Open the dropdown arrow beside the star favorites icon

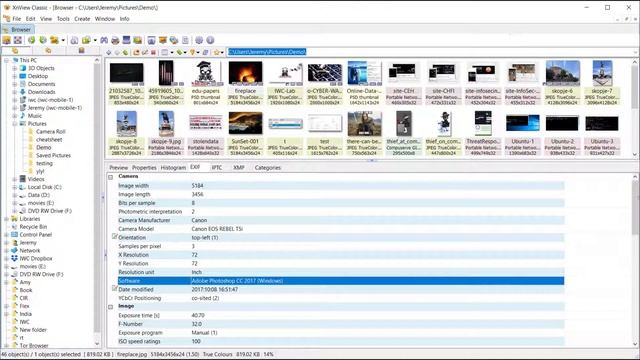coord(222,52)
